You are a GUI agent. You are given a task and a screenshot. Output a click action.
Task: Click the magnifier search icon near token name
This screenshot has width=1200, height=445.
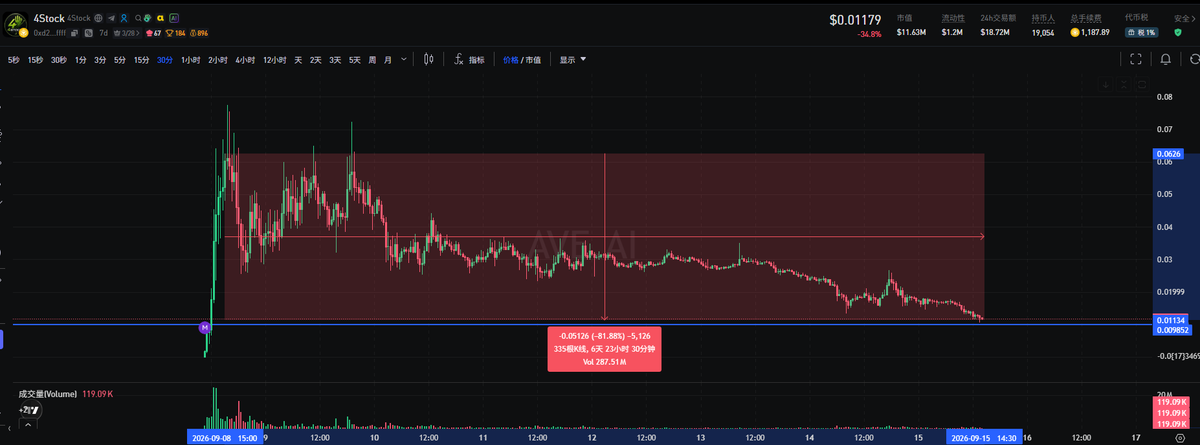pos(138,18)
